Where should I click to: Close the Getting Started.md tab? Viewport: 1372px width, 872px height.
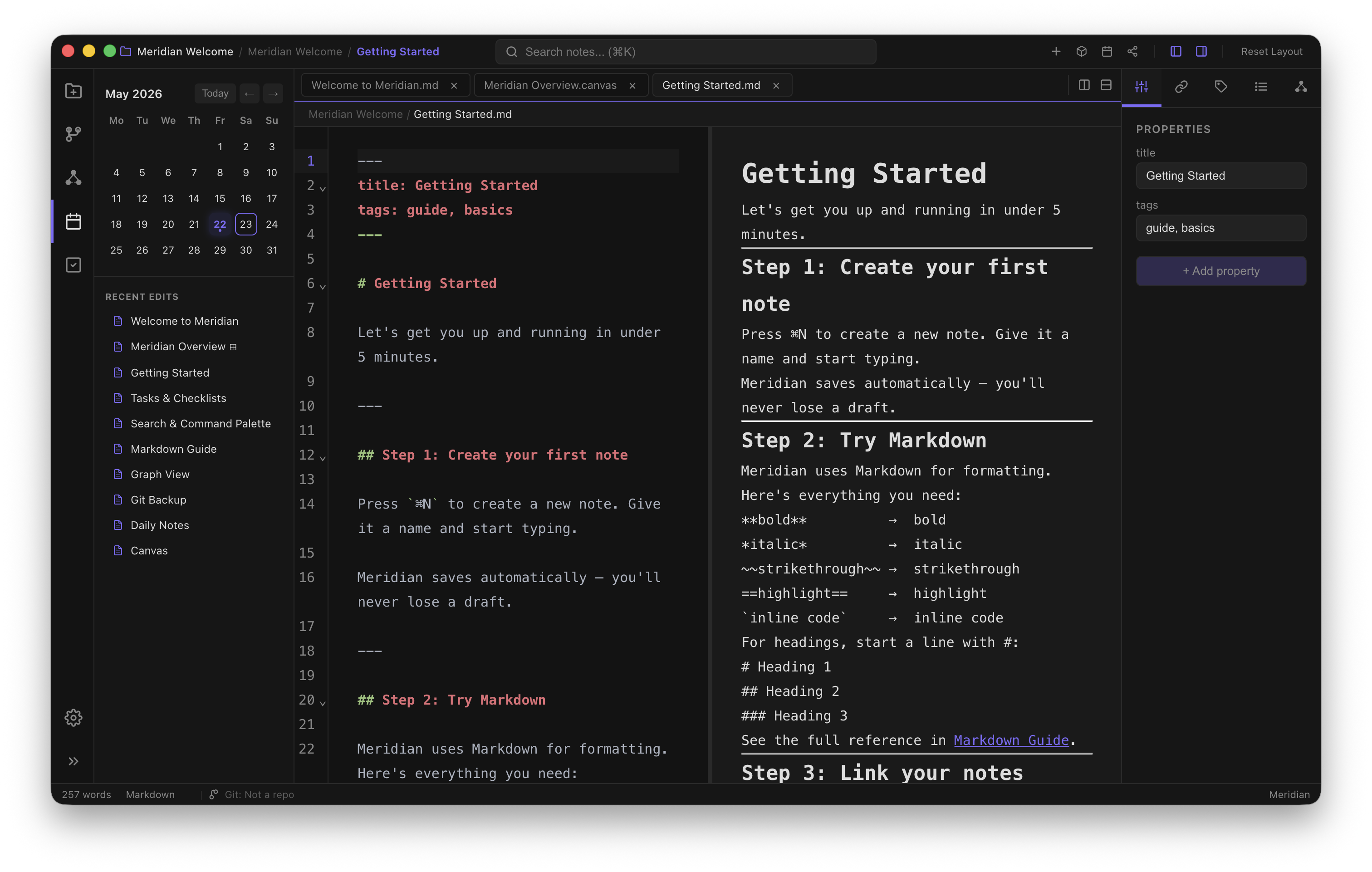tap(776, 85)
